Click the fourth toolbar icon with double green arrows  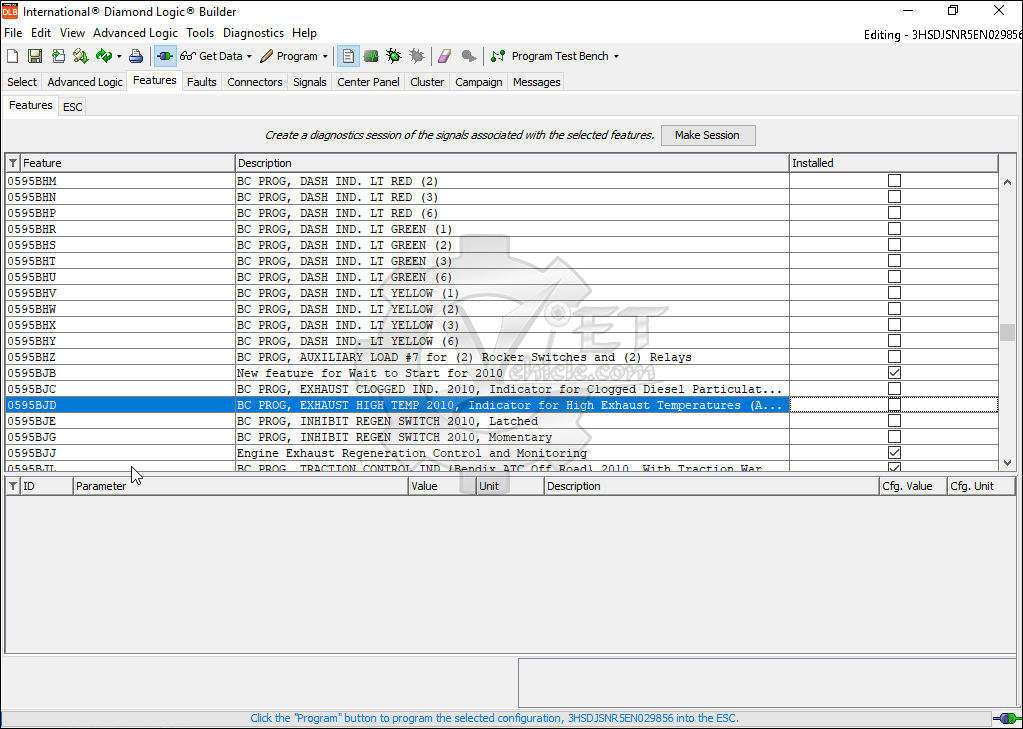(x=80, y=56)
